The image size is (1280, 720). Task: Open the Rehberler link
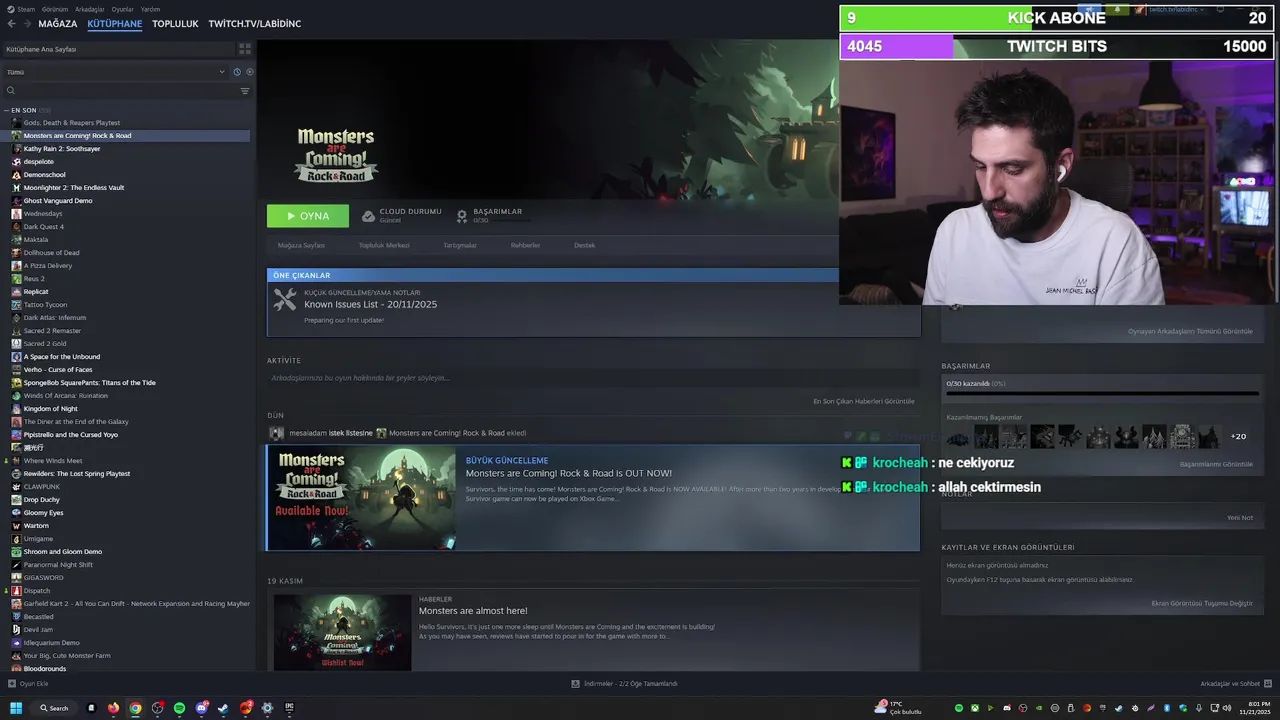click(x=525, y=245)
